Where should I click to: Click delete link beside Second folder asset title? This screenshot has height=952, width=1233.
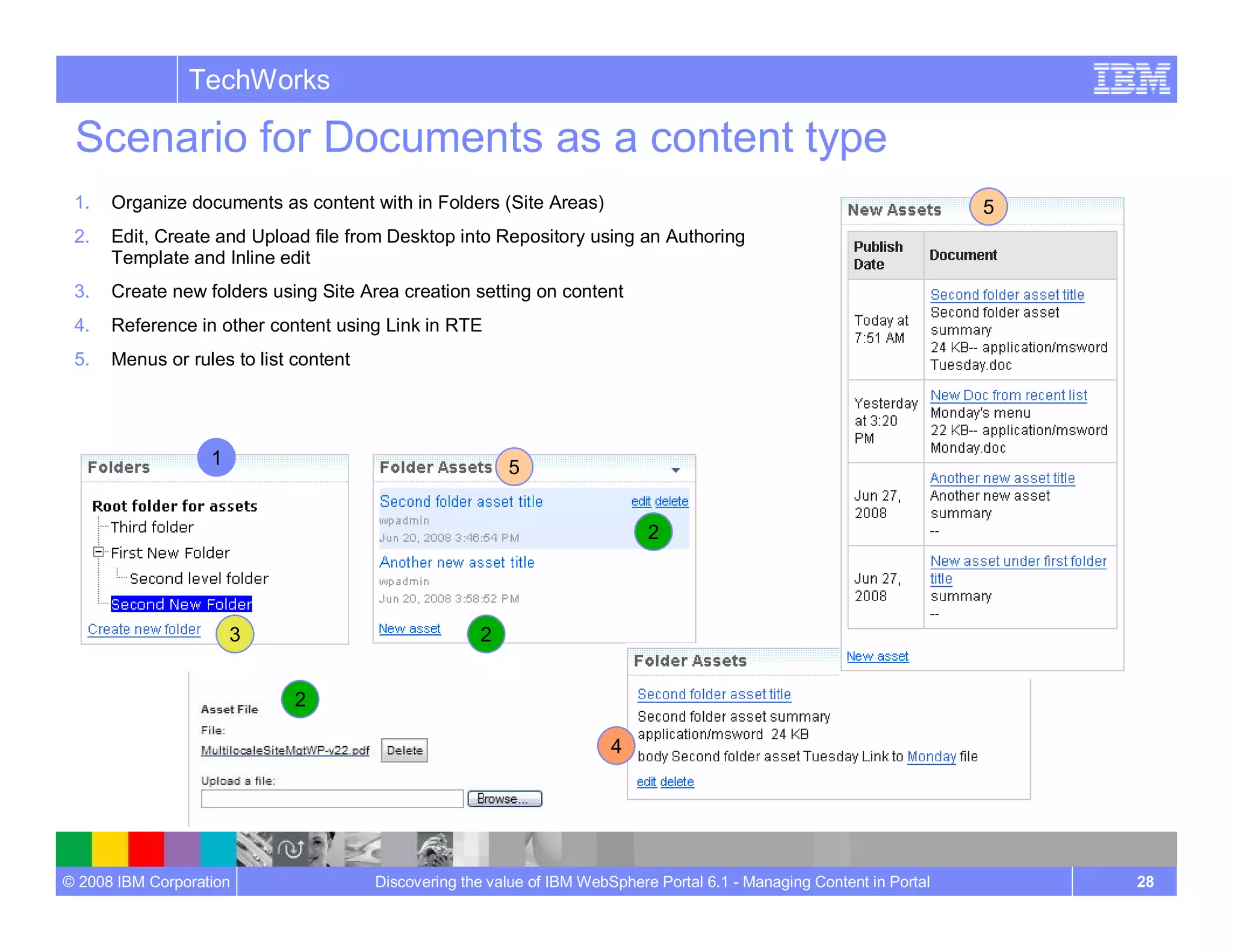pos(672,501)
